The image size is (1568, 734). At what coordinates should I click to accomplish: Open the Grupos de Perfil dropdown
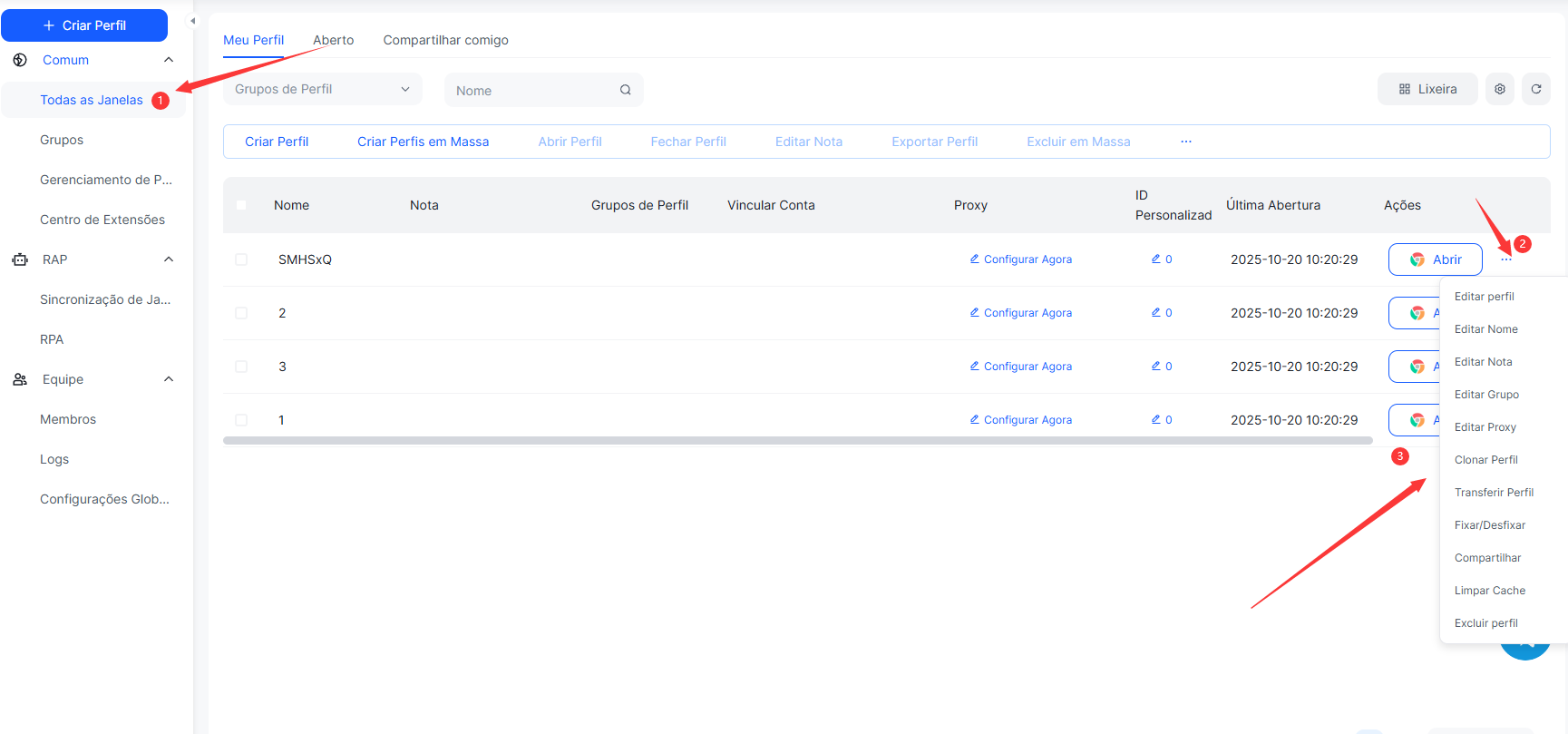point(322,89)
